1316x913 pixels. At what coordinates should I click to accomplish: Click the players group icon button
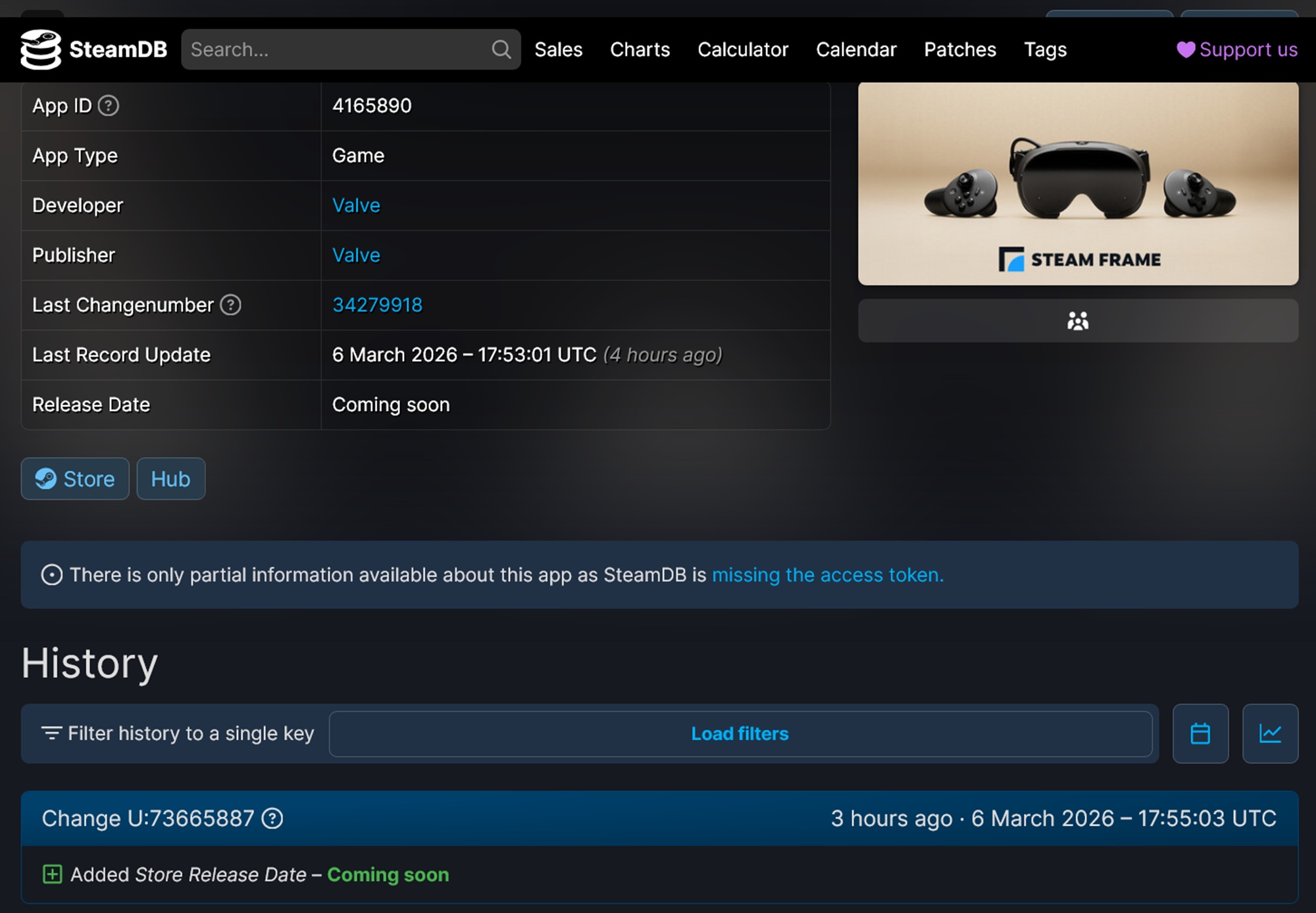(x=1077, y=321)
